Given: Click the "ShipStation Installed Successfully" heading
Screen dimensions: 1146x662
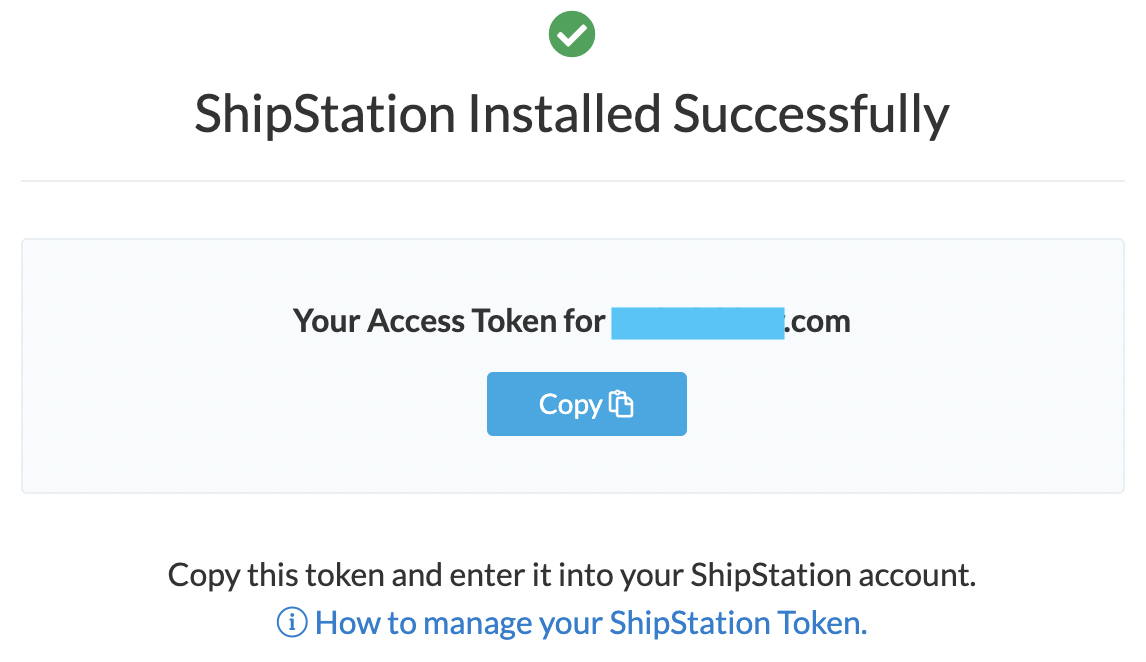Looking at the screenshot, I should 572,114.
